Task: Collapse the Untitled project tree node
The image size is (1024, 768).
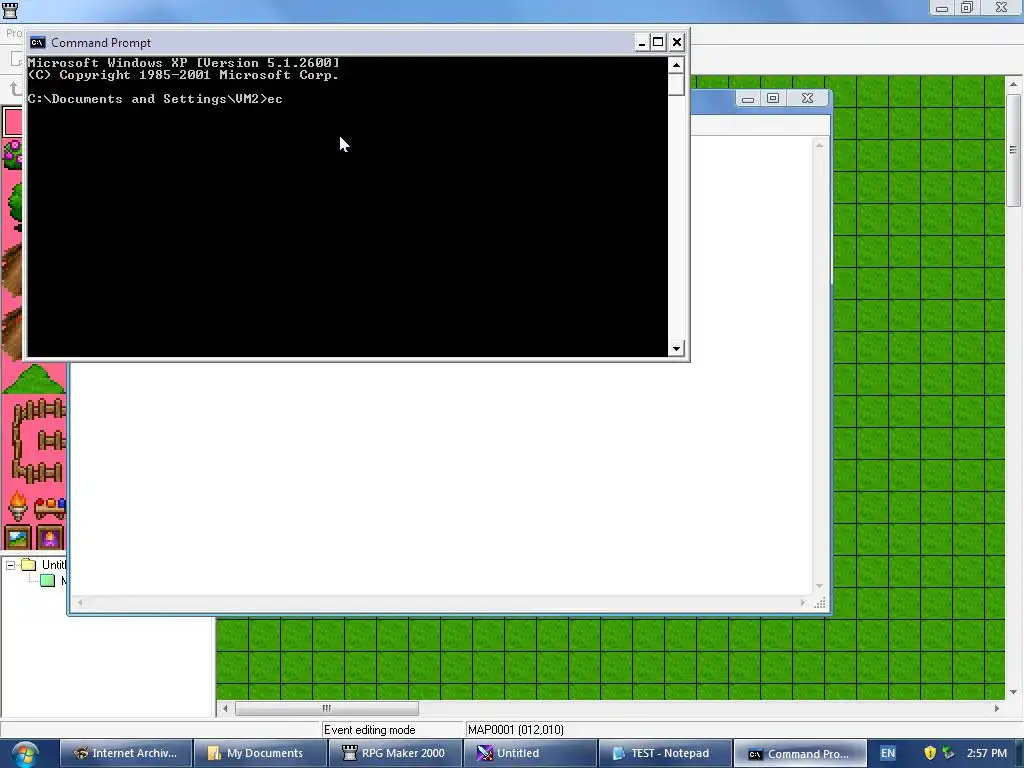Action: pos(10,565)
